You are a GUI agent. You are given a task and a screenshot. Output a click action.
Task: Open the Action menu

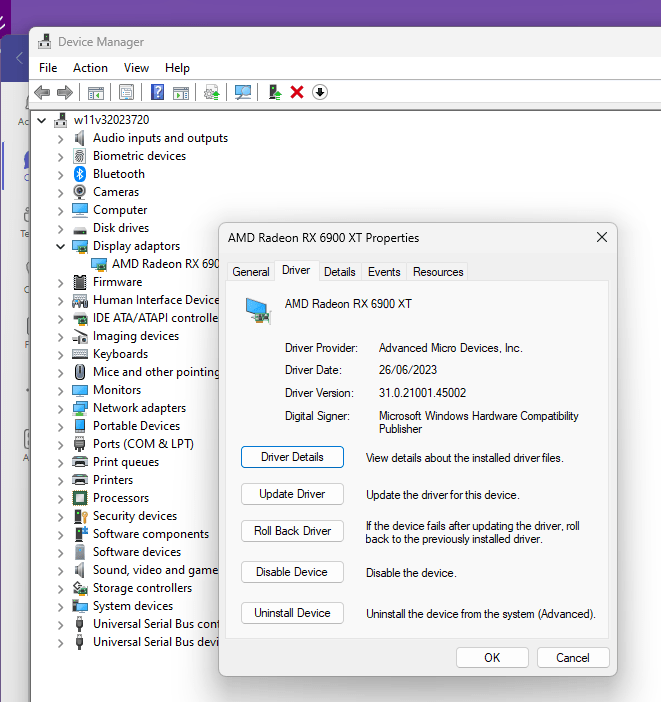click(90, 68)
